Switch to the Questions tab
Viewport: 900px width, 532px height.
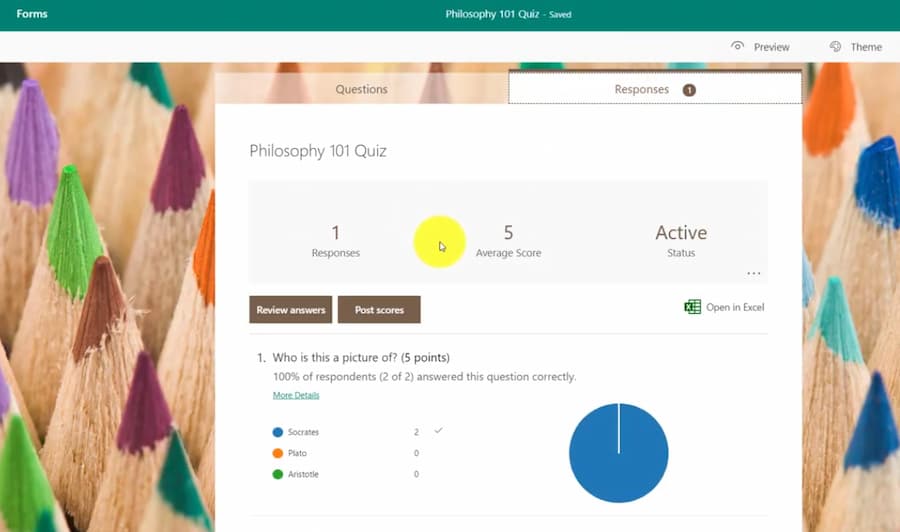(x=361, y=89)
